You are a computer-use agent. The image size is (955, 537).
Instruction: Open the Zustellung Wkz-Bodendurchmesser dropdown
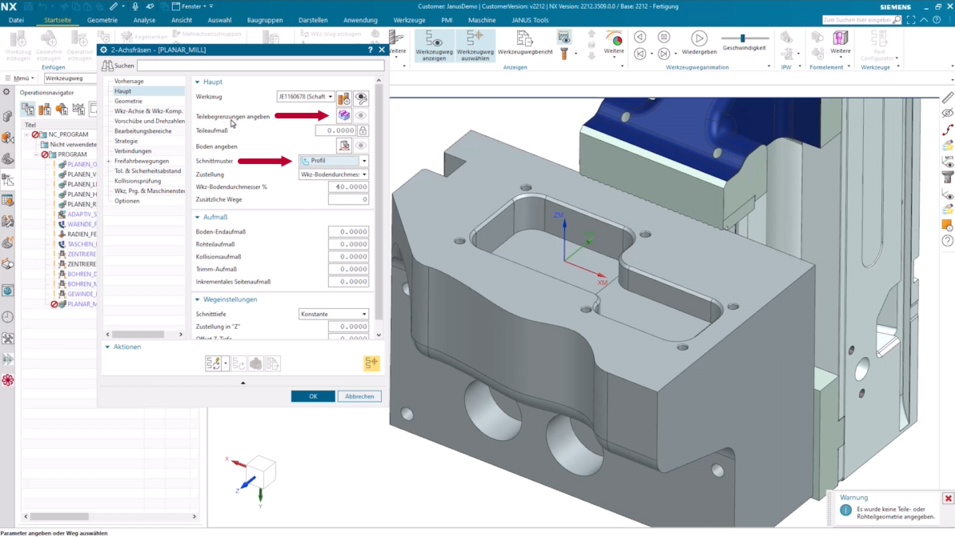[334, 174]
